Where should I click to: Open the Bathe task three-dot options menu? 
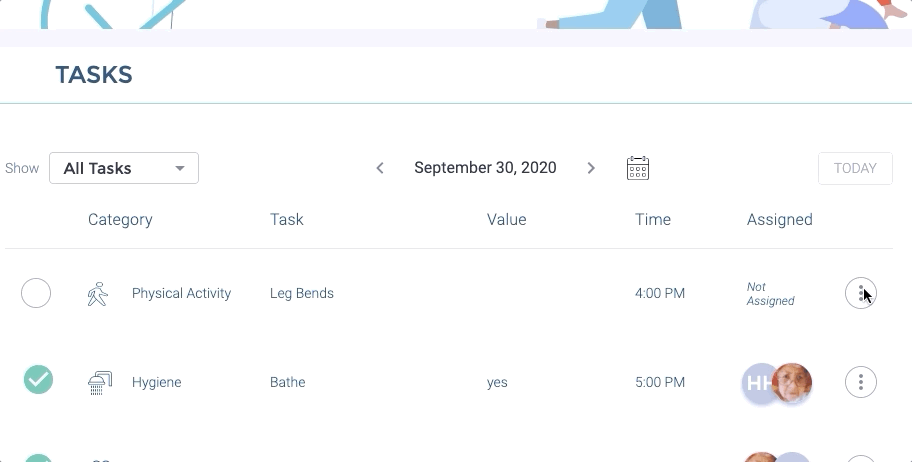click(x=860, y=381)
